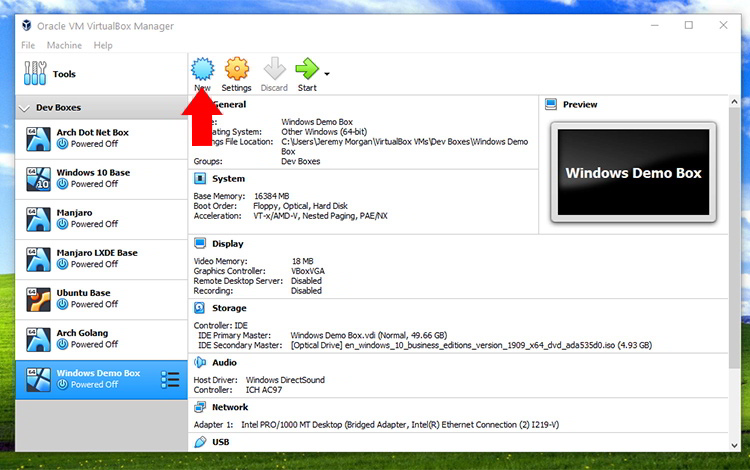Click the Ubuntu Base VM icon
The width and height of the screenshot is (750, 470).
pos(38,299)
